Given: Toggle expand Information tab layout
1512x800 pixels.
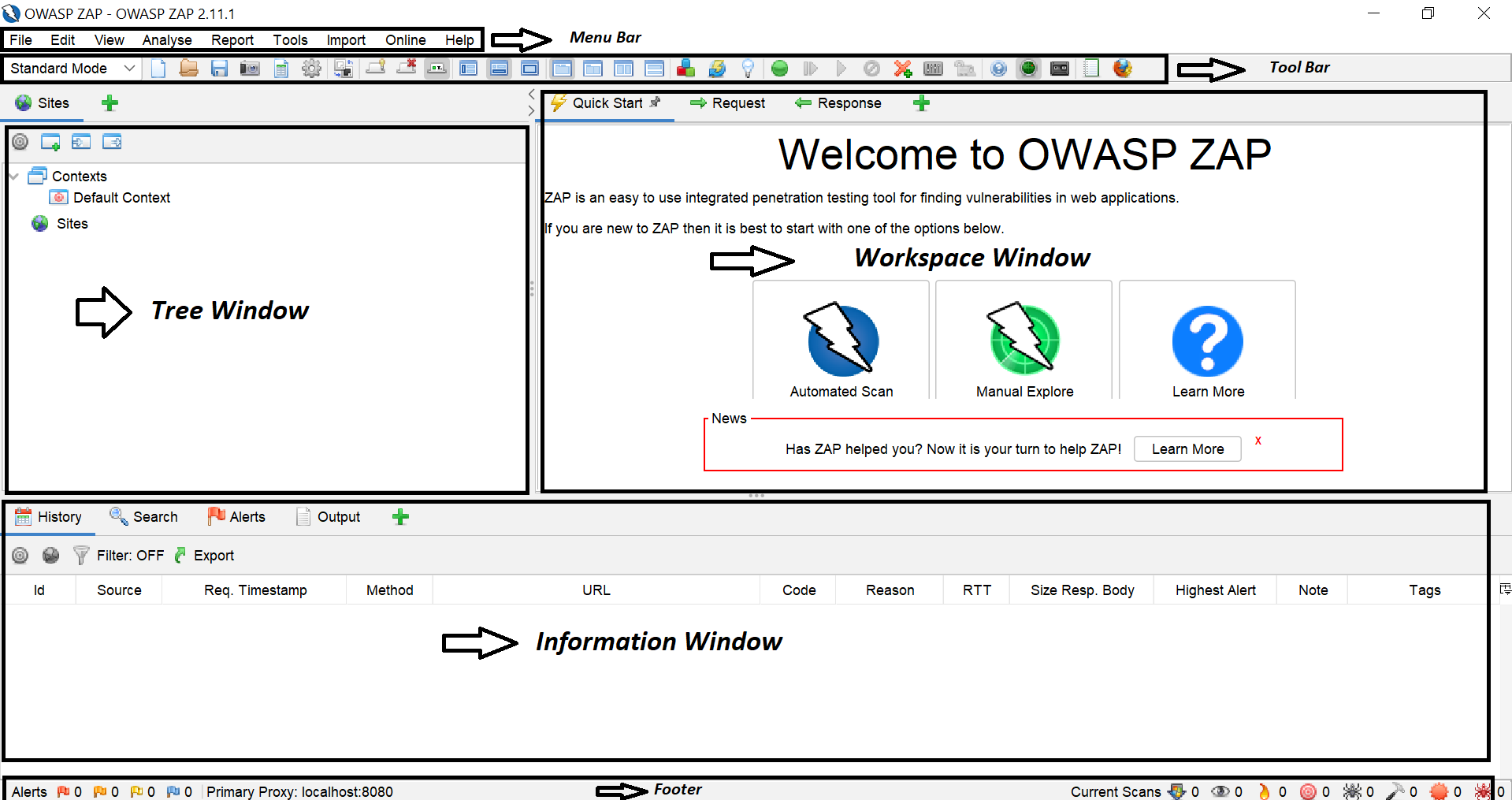Looking at the screenshot, I should [499, 69].
